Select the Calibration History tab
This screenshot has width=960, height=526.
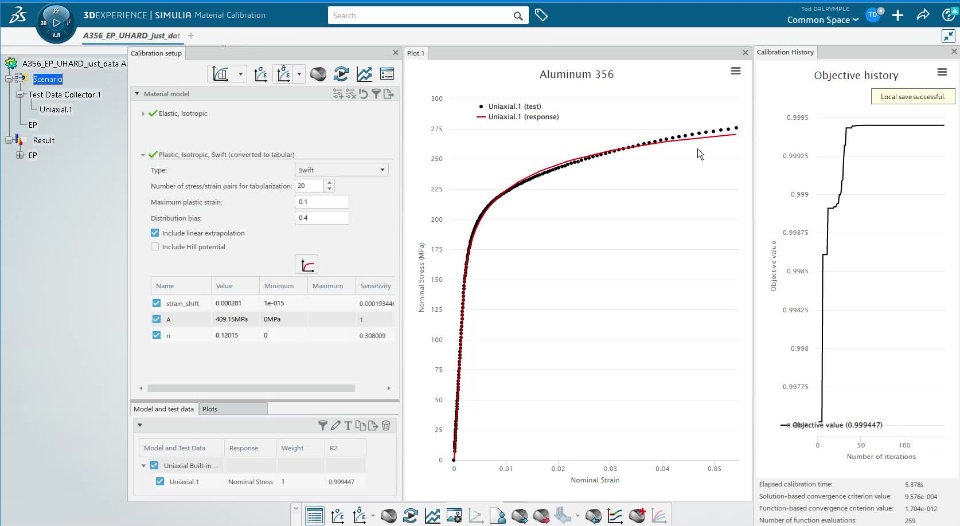(x=786, y=53)
